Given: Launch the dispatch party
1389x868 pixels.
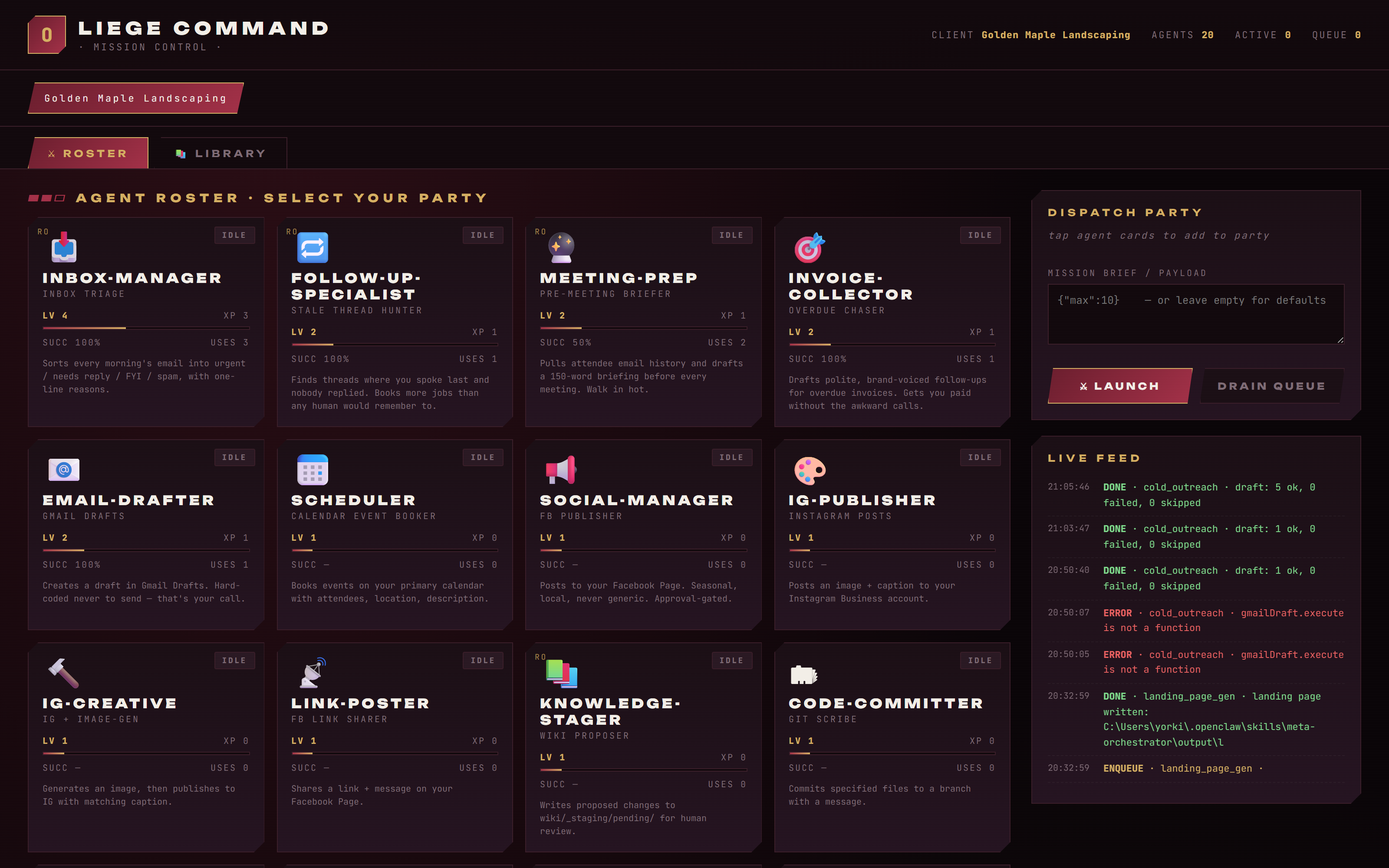Looking at the screenshot, I should click(1120, 386).
